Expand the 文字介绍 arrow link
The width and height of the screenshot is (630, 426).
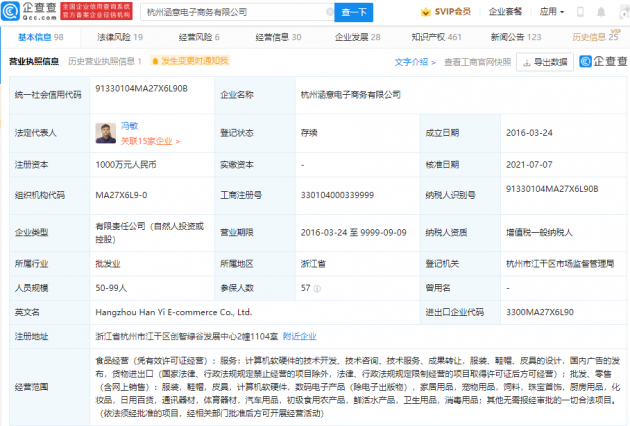[415, 62]
